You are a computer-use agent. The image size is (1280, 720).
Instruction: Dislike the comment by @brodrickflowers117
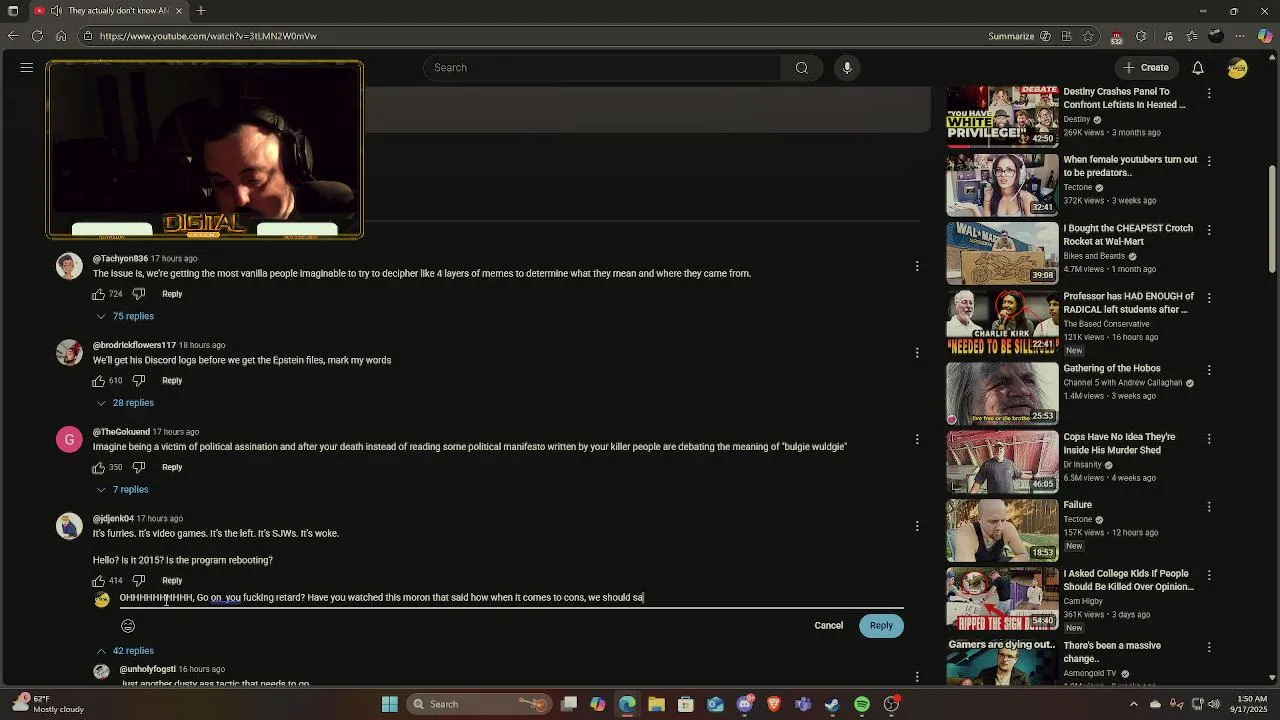[139, 381]
